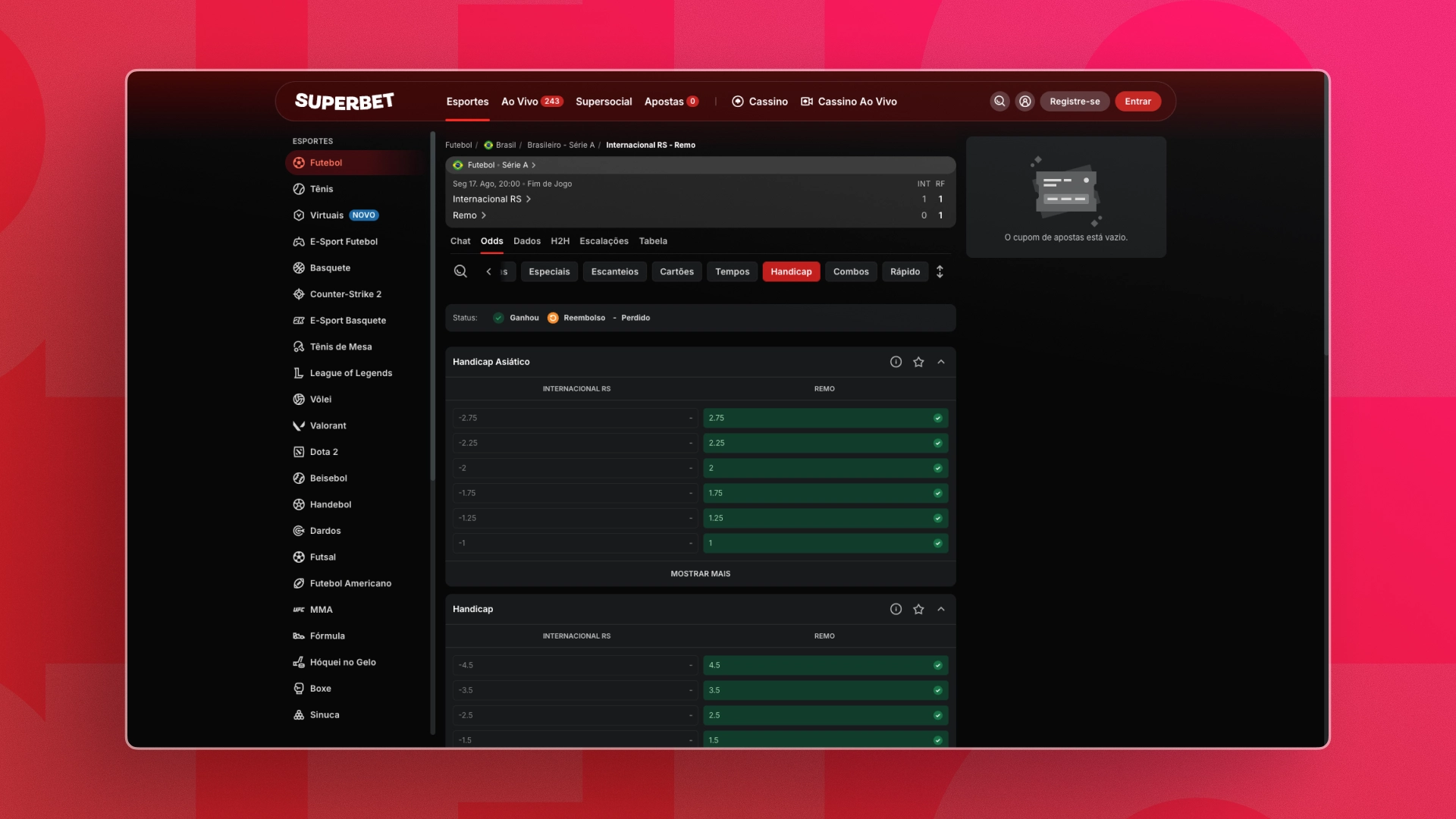Viewport: 1456px width, 819px height.
Task: Open Apostas in top navigation
Action: point(671,102)
